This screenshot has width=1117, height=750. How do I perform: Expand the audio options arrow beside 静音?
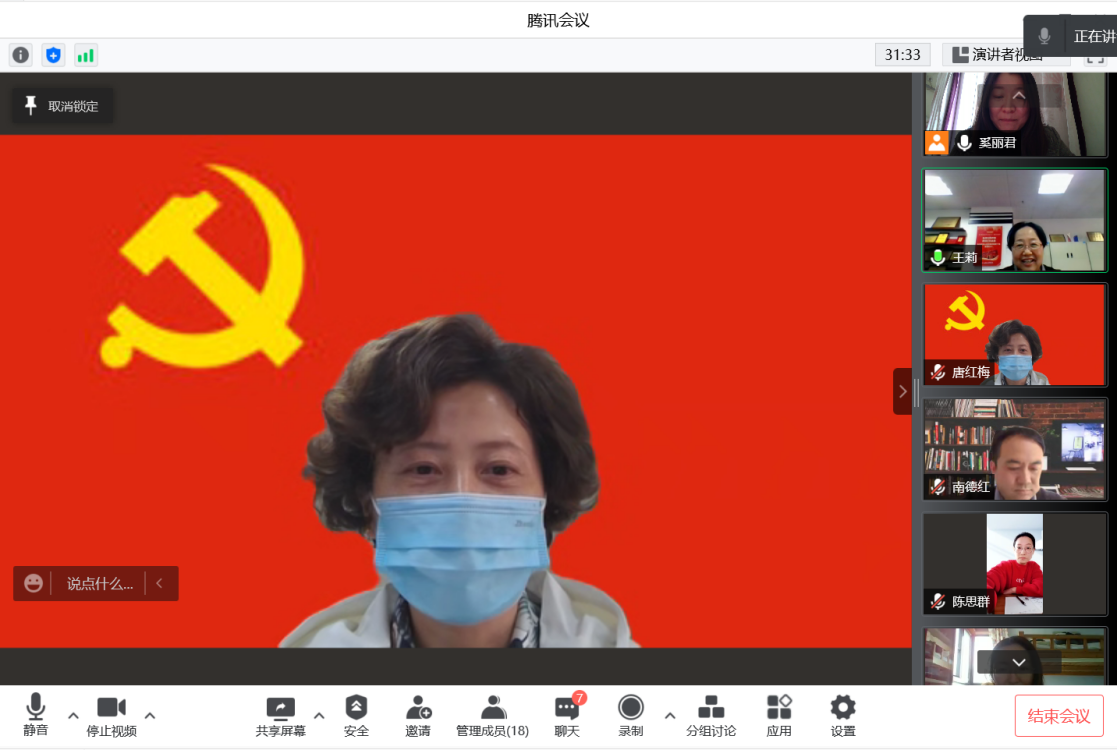click(x=73, y=715)
